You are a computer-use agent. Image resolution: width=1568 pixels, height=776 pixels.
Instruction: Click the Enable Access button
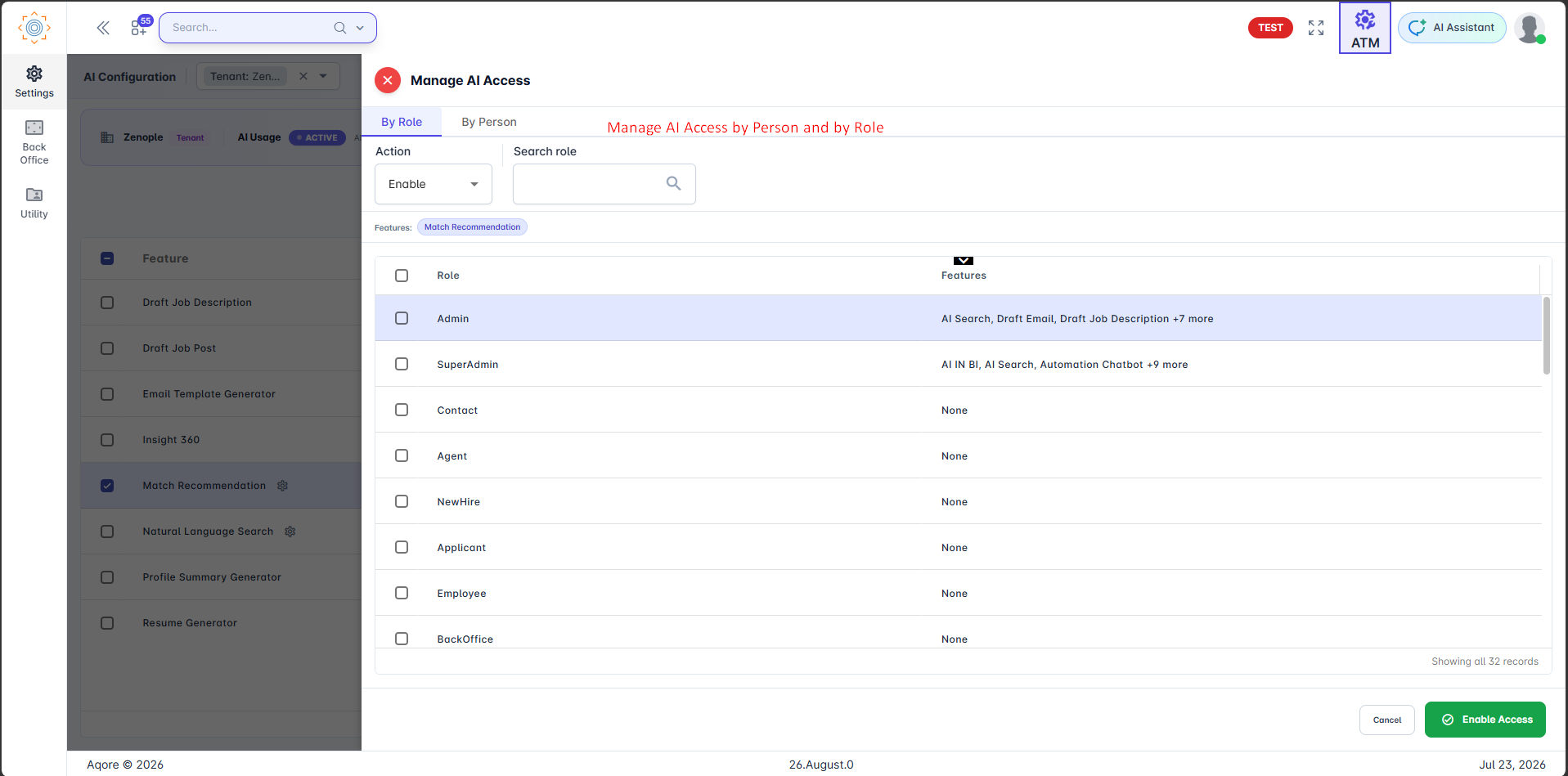tap(1485, 720)
